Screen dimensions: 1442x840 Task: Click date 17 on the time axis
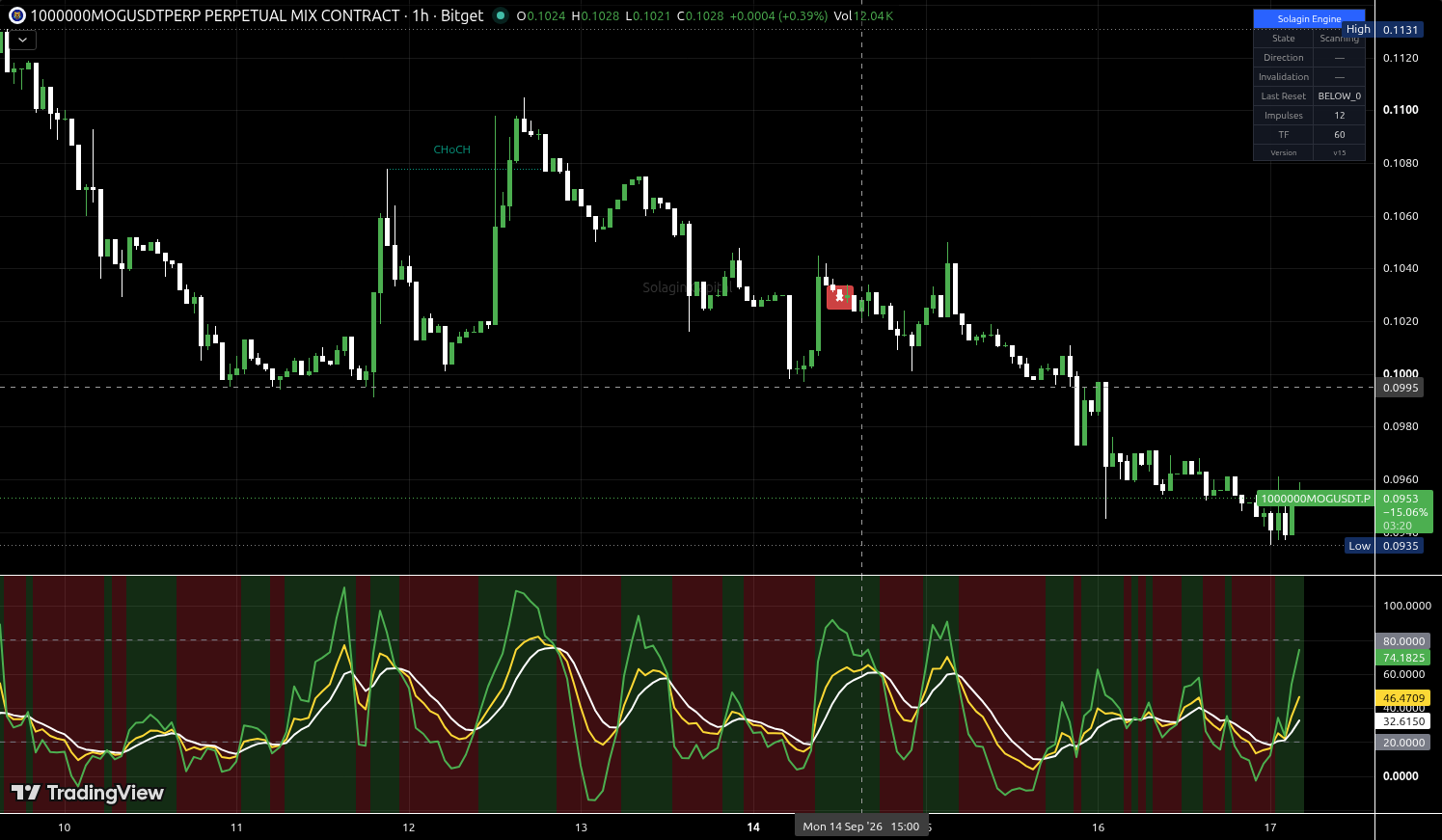coord(1270,827)
